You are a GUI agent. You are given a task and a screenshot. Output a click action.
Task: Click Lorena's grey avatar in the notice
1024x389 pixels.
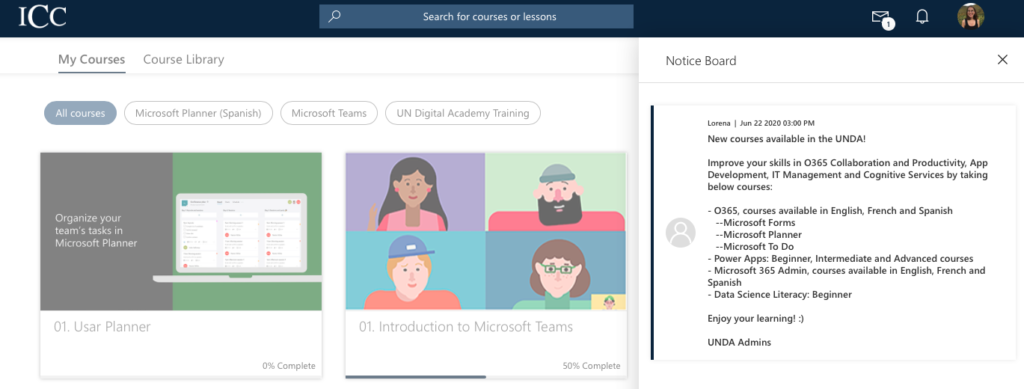[x=680, y=232]
